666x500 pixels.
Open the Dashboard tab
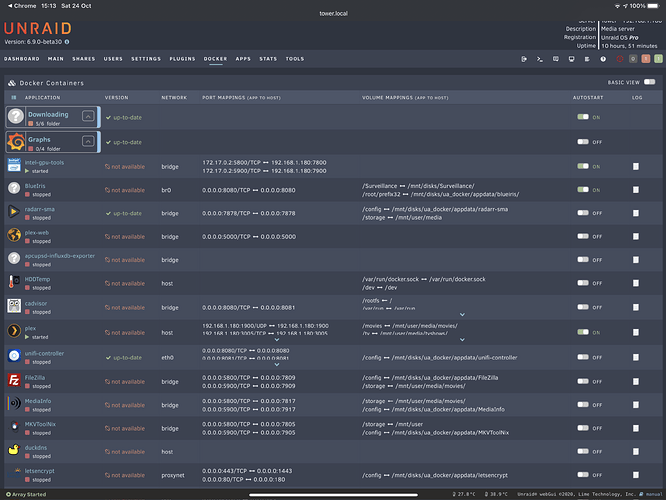[22, 59]
